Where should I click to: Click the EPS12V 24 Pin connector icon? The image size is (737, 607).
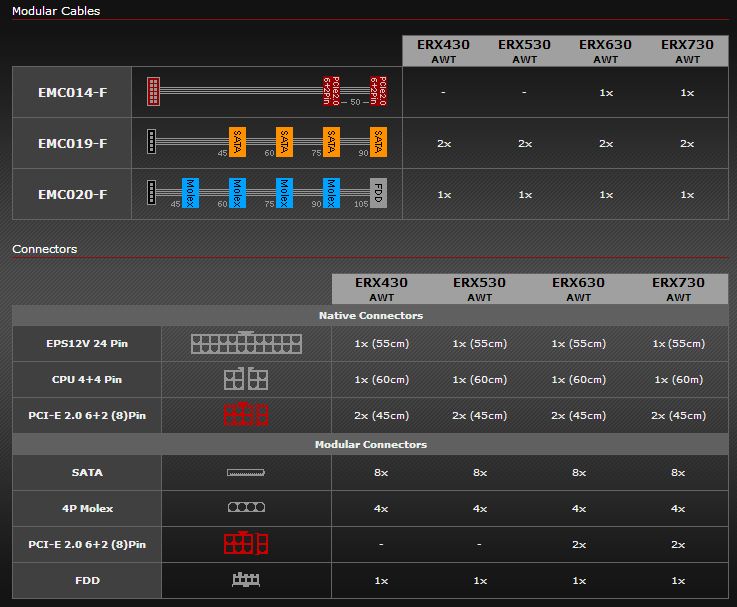(246, 343)
